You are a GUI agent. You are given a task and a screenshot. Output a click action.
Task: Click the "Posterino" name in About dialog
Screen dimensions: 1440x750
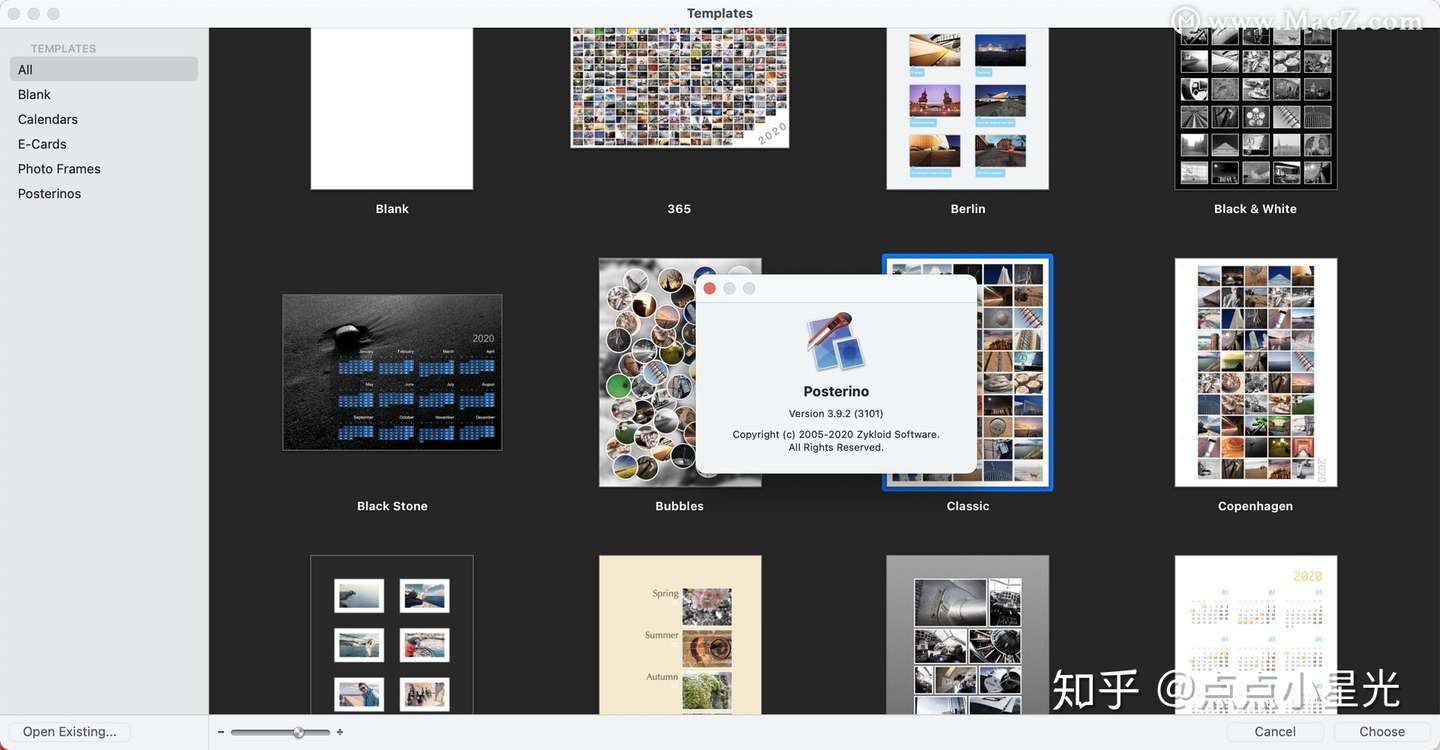836,391
